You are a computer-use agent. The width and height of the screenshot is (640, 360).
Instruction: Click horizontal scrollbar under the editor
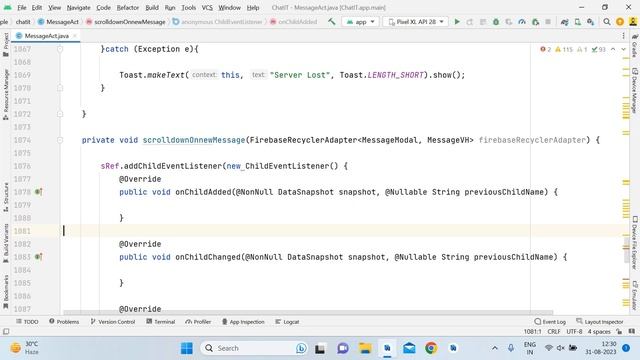coord(308,313)
